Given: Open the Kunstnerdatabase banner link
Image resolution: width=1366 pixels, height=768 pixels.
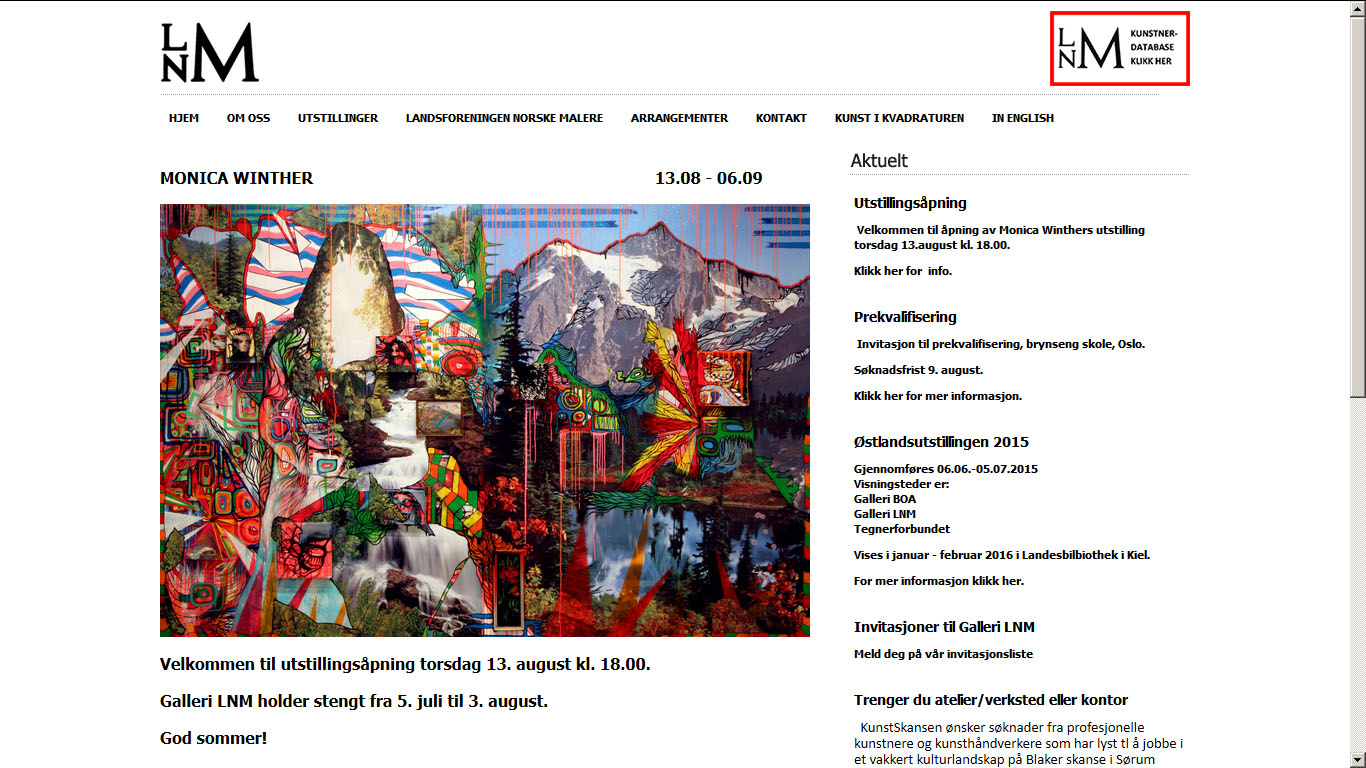Looking at the screenshot, I should pos(1120,49).
